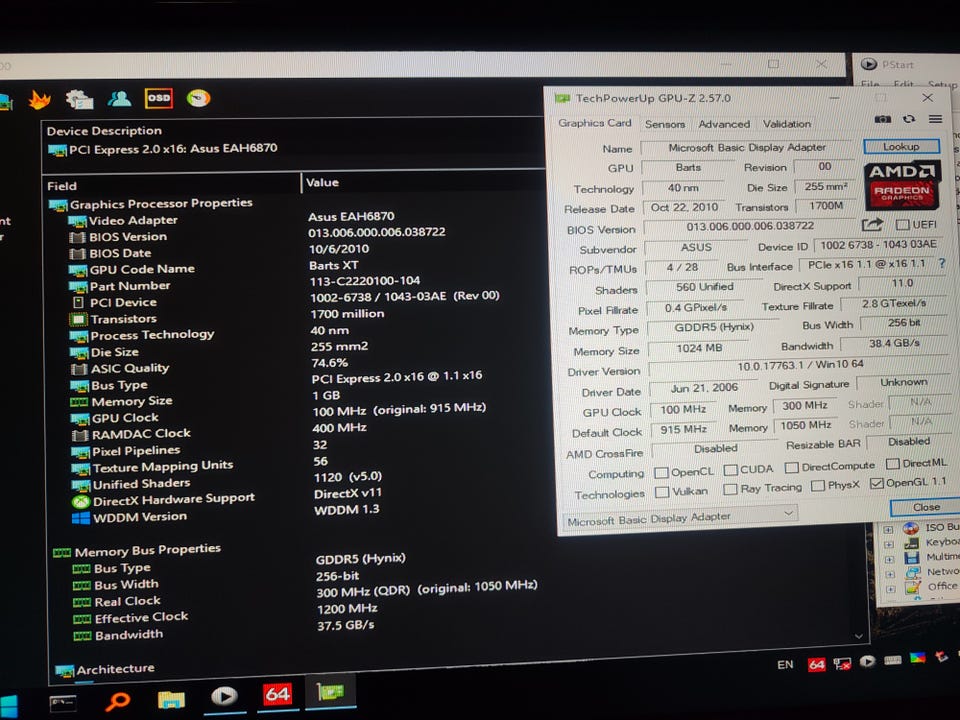The height and width of the screenshot is (720, 960).
Task: Open the Microsoft Basic Display Adapter dropdown
Action: click(x=680, y=519)
